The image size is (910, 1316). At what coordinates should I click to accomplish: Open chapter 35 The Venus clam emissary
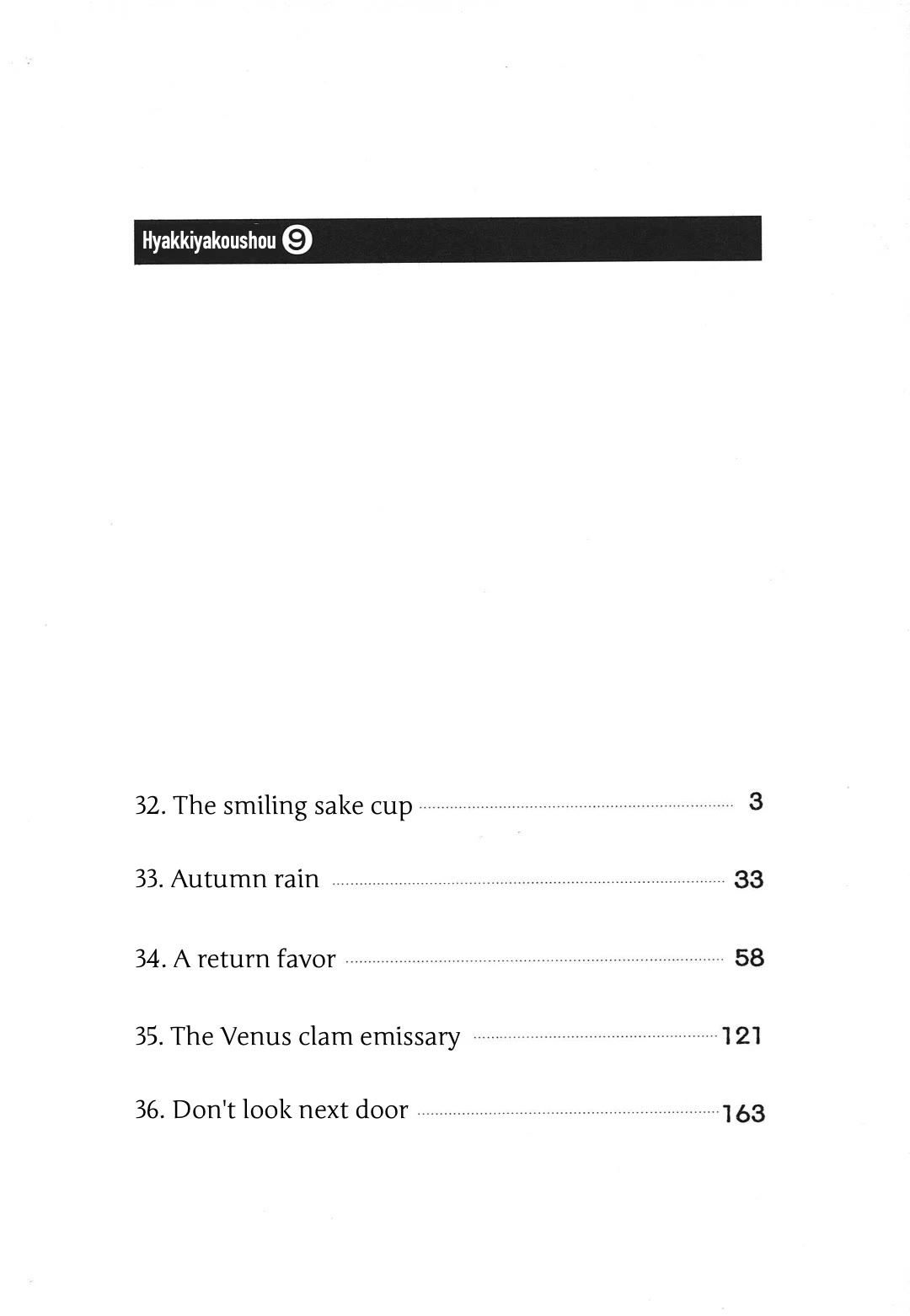297,1035
